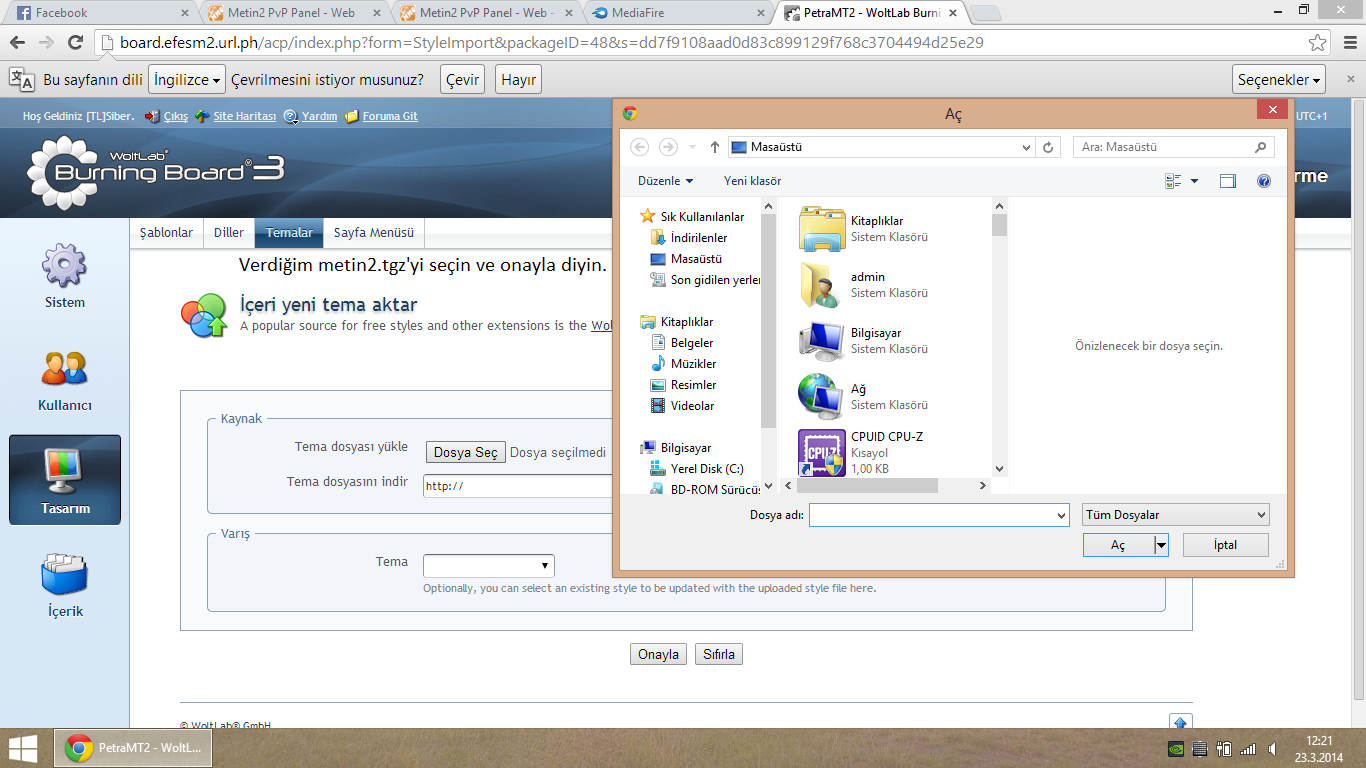
Task: Refresh the Masaüstü folder location
Action: 1048,147
